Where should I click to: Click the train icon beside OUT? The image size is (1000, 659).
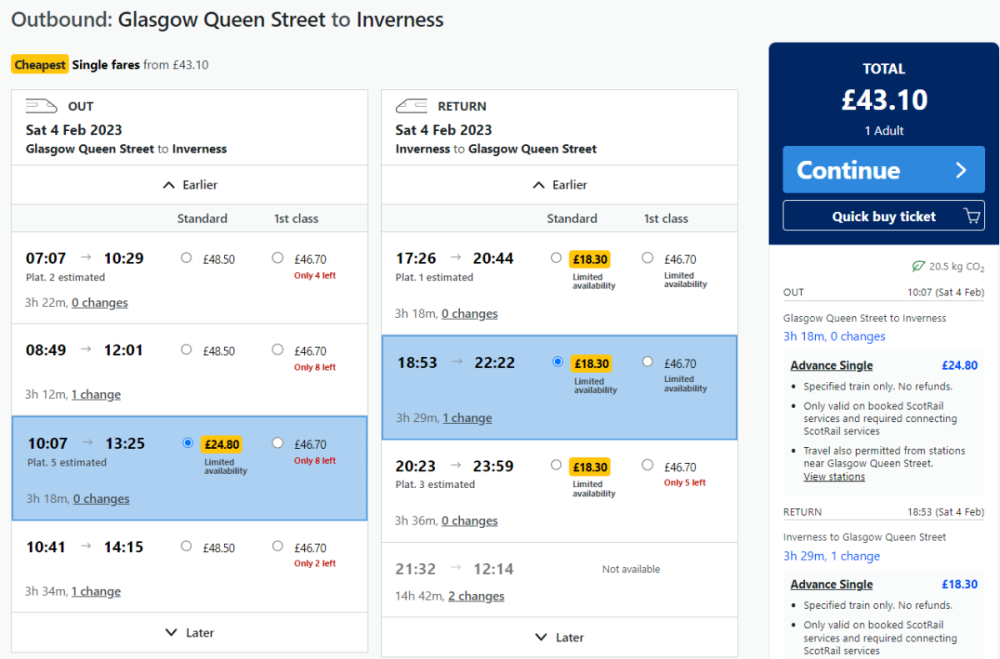[40, 105]
